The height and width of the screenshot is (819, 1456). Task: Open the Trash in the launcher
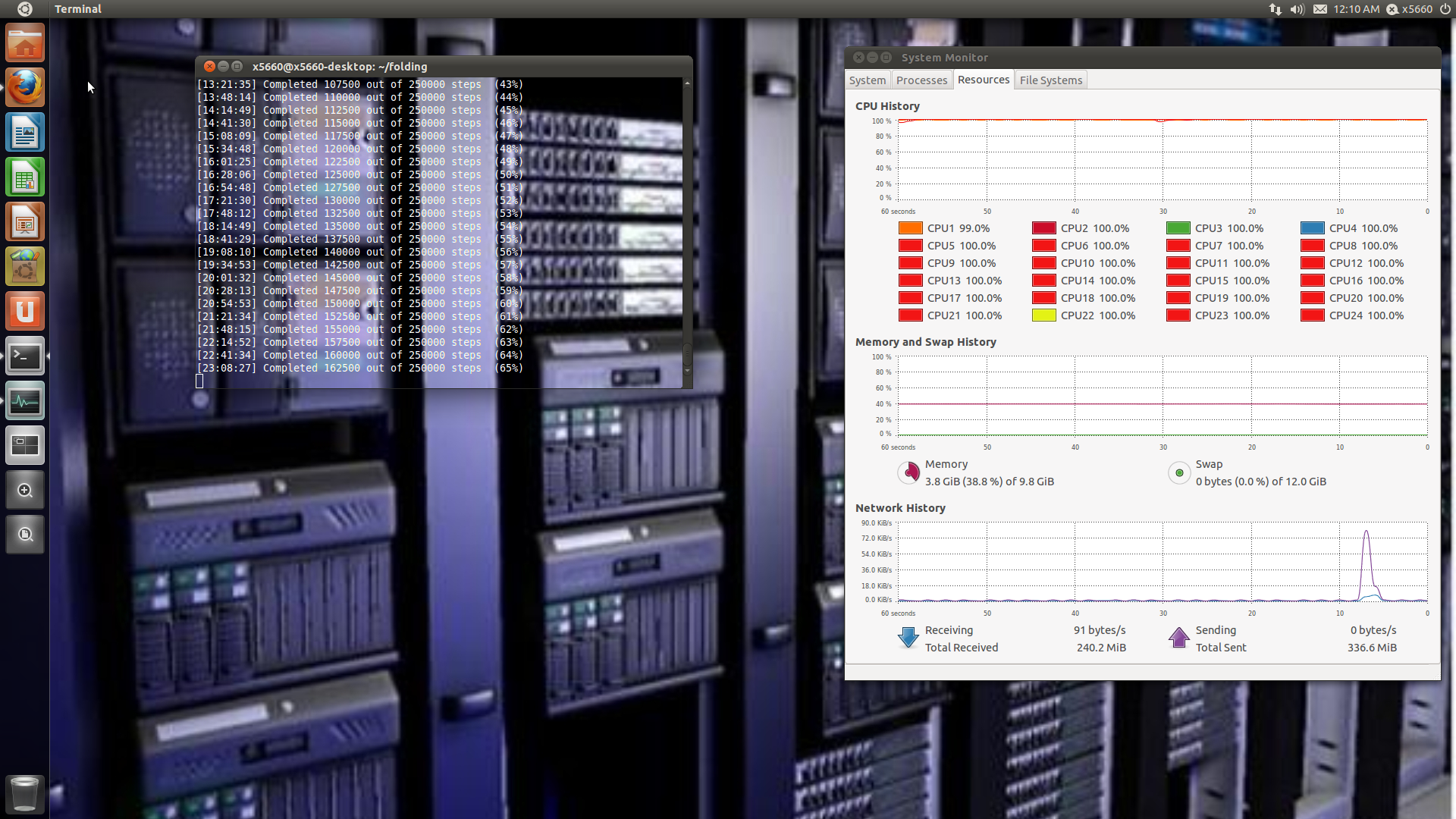click(x=25, y=793)
